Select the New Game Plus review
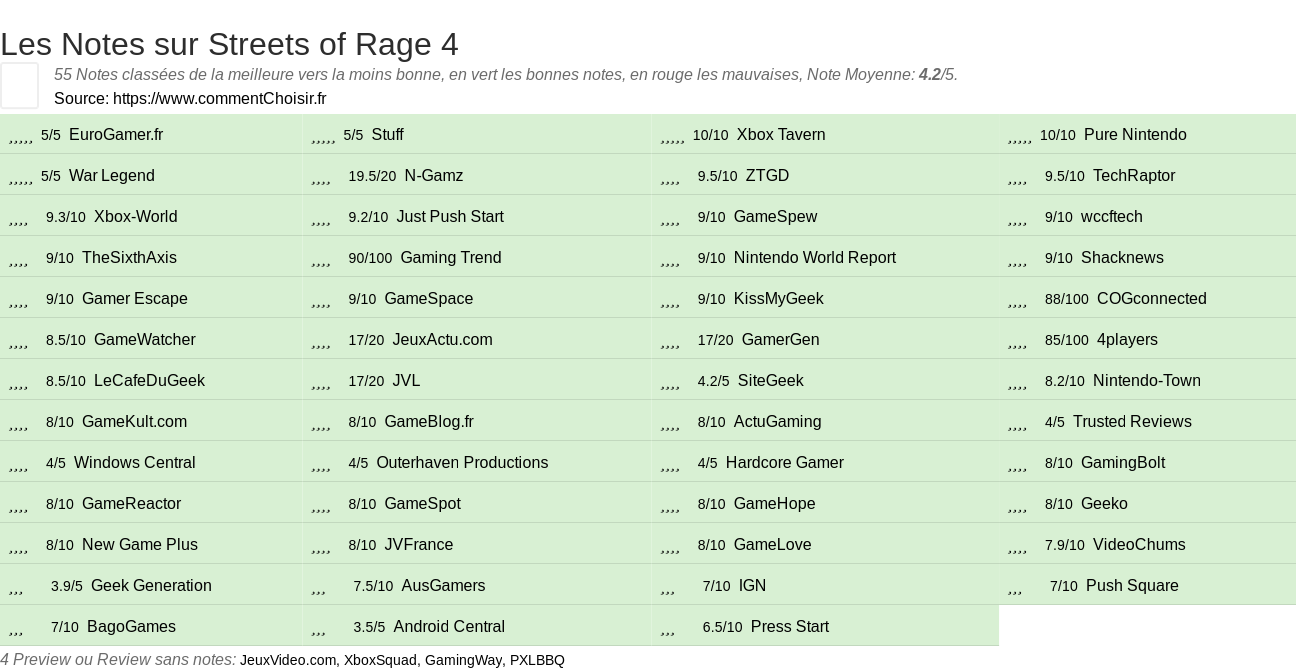 tap(150, 544)
